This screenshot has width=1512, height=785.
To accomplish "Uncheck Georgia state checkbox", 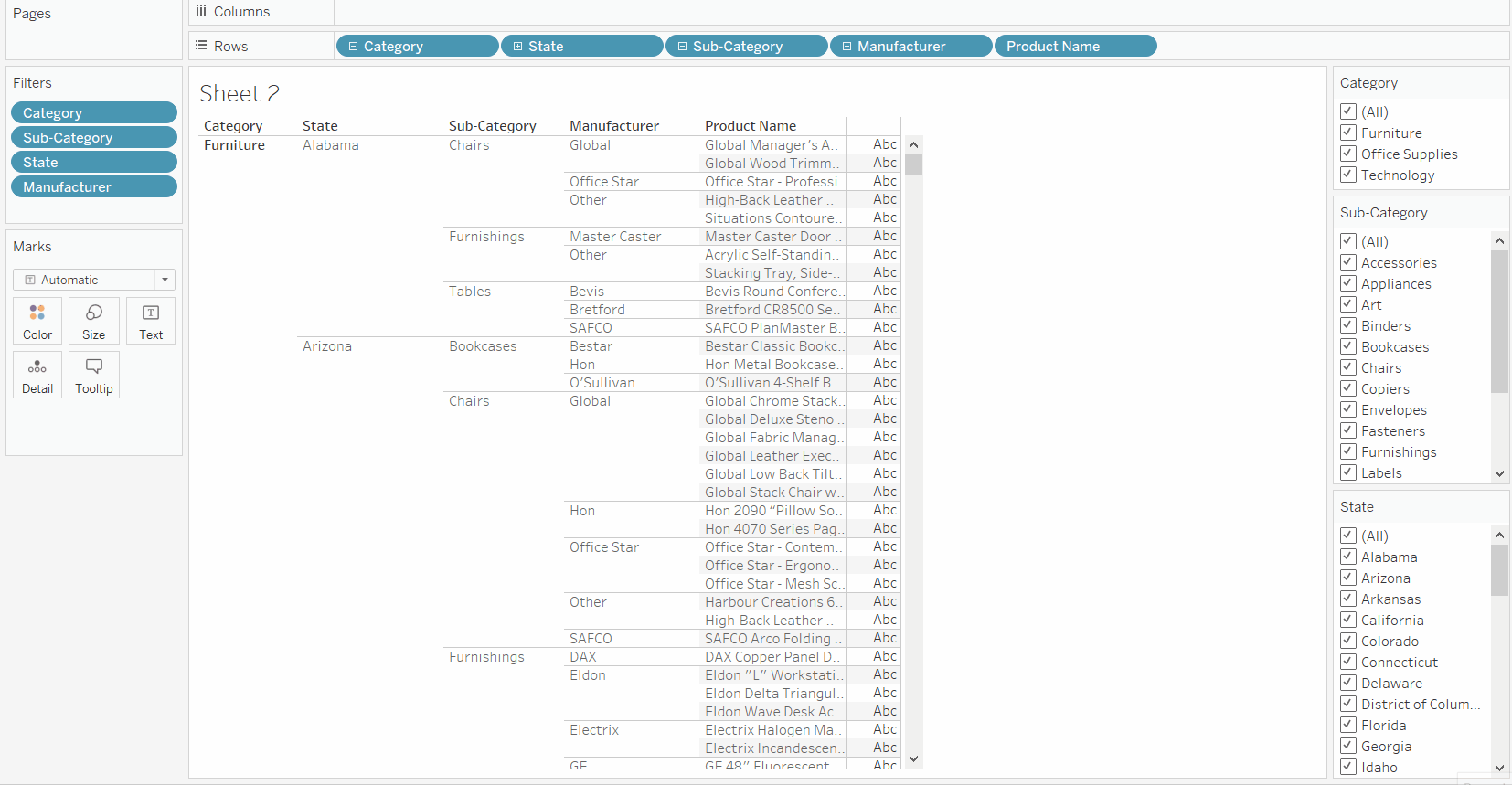I will click(1348, 746).
